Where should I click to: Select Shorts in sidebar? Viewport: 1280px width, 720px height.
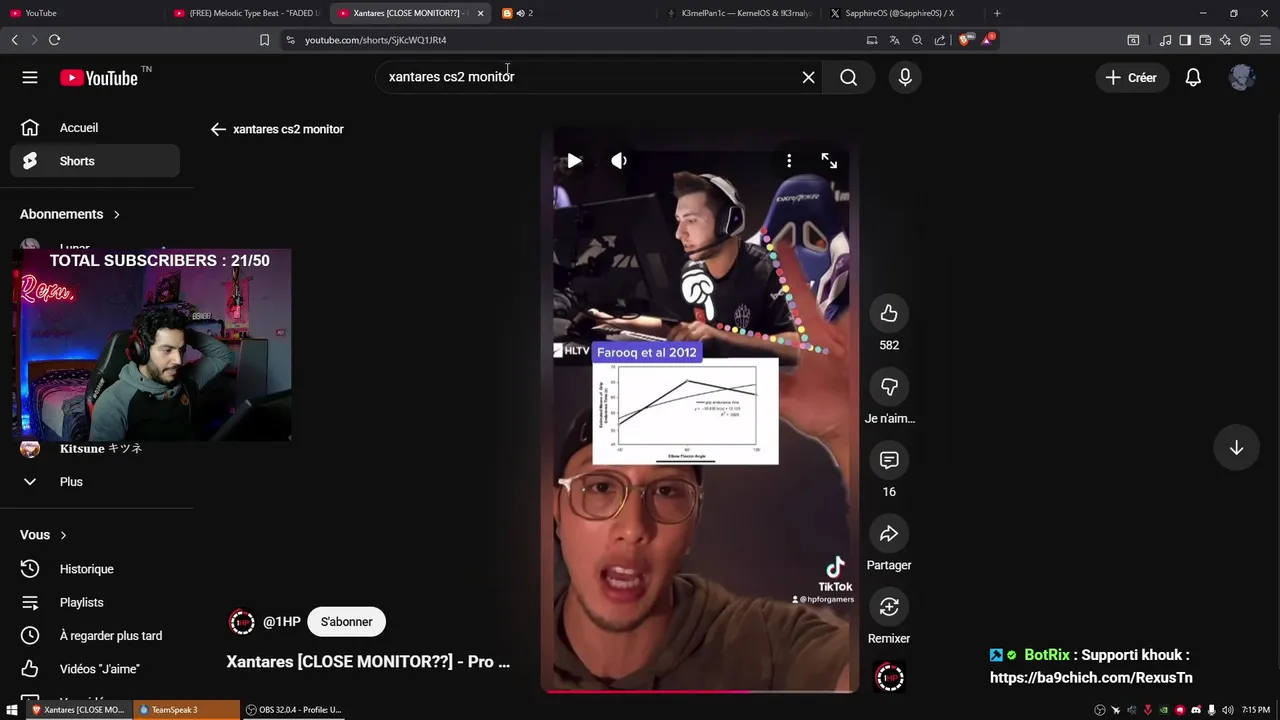coord(95,161)
